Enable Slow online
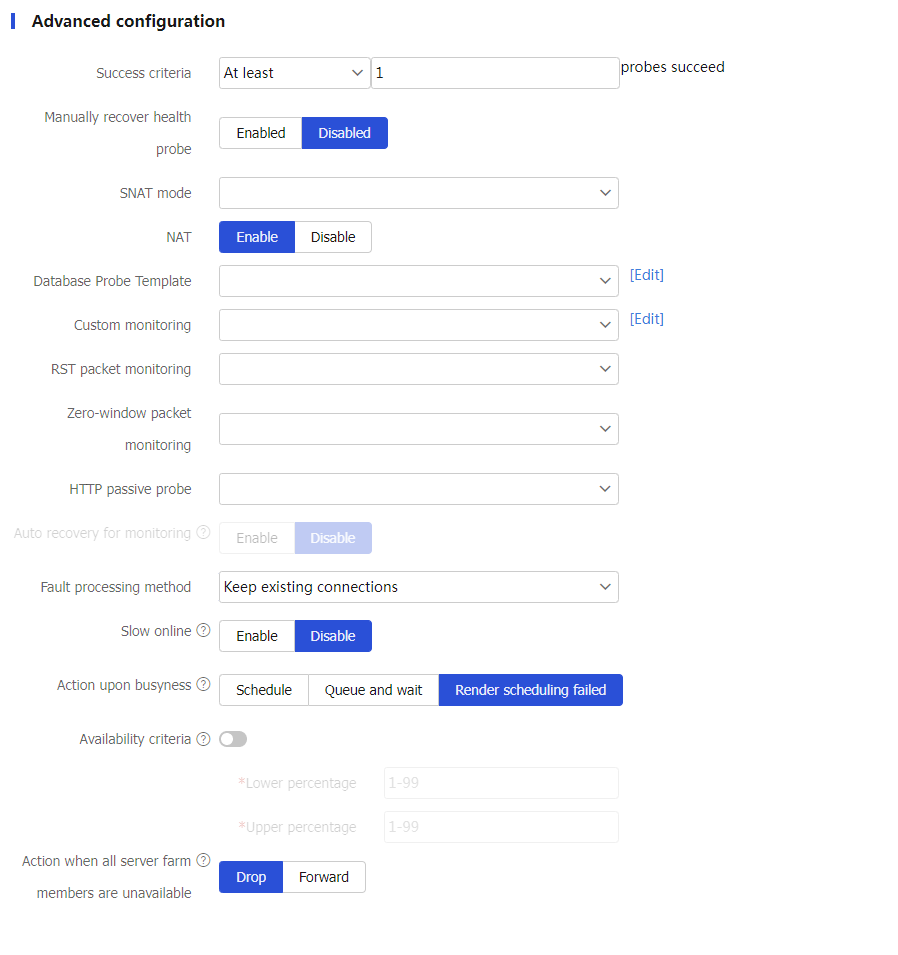Image resolution: width=898 pixels, height=955 pixels. [257, 636]
